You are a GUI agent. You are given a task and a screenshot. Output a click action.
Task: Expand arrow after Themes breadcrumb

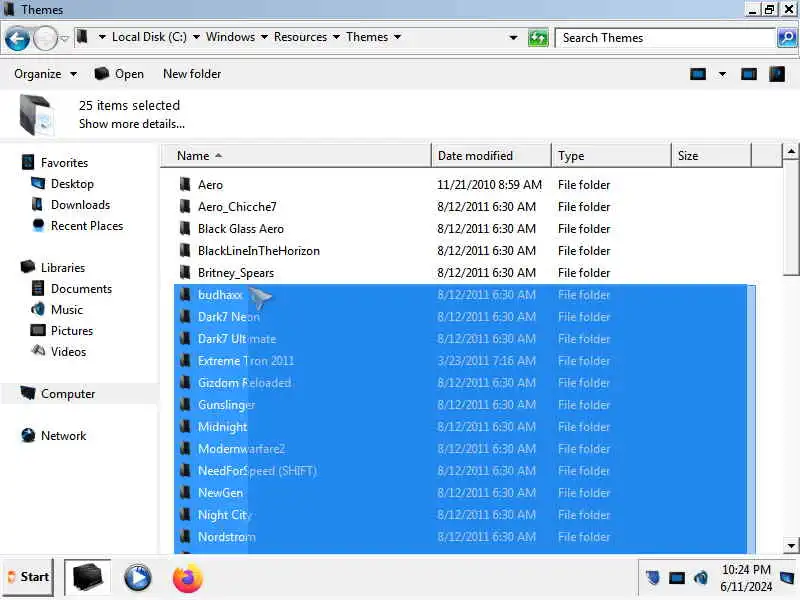click(397, 37)
